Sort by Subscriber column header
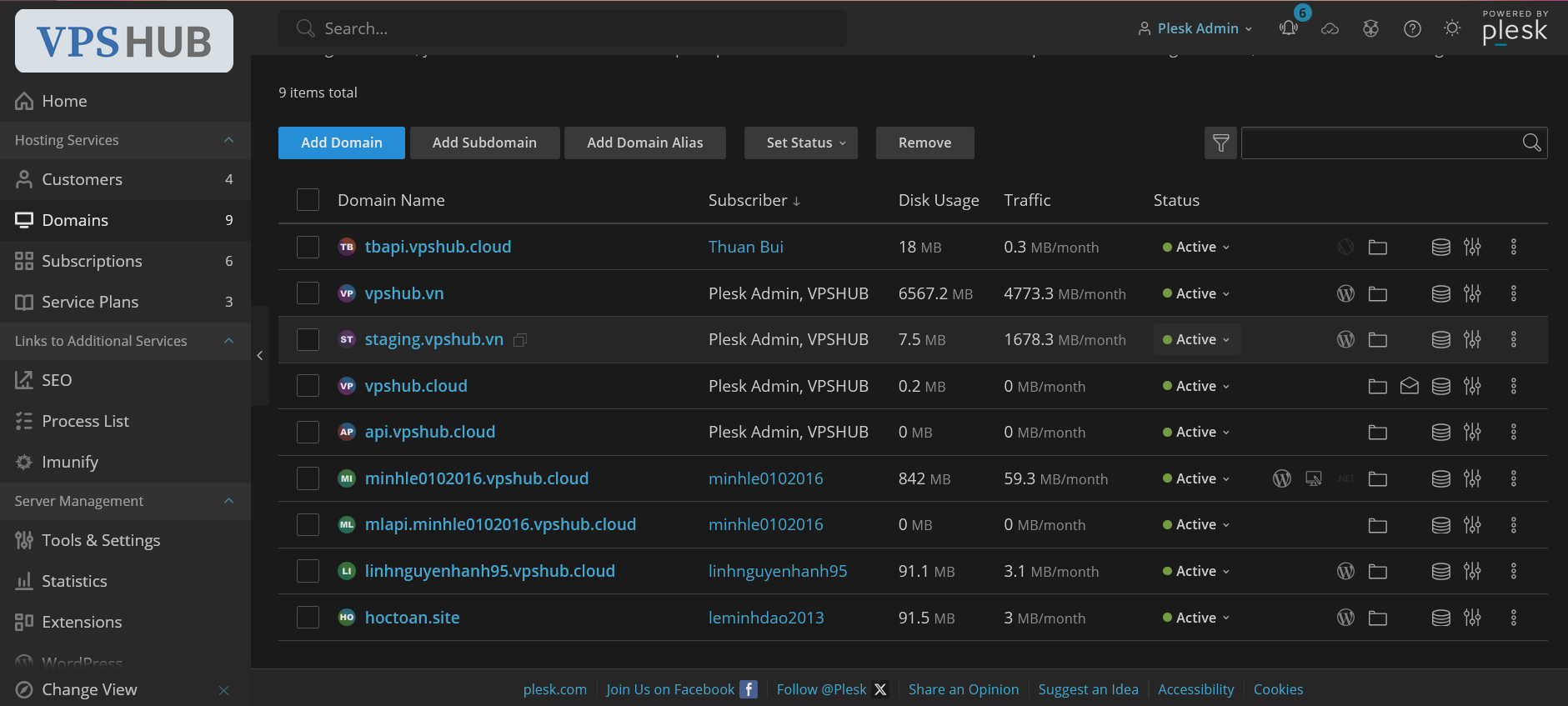 coord(754,200)
